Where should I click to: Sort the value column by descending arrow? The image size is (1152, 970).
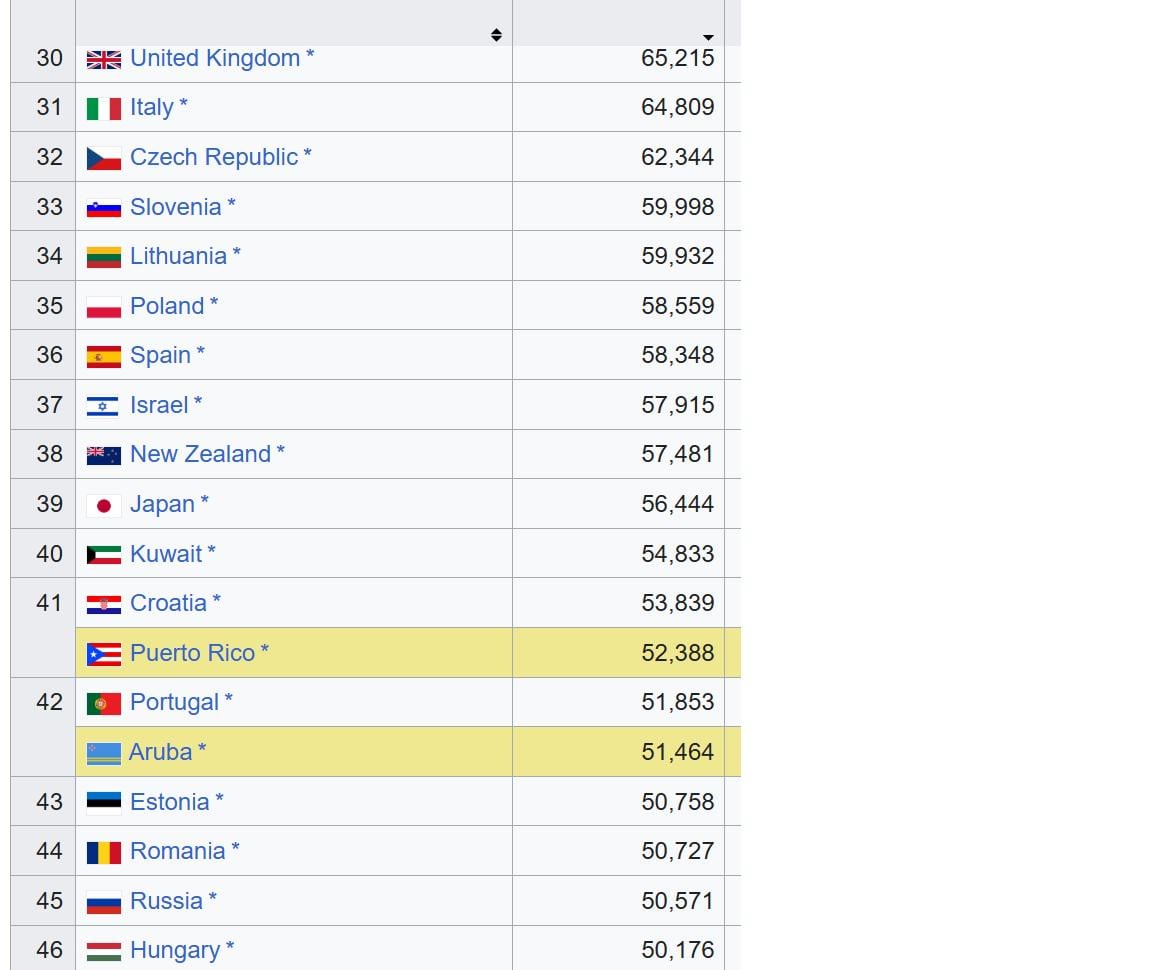click(709, 37)
